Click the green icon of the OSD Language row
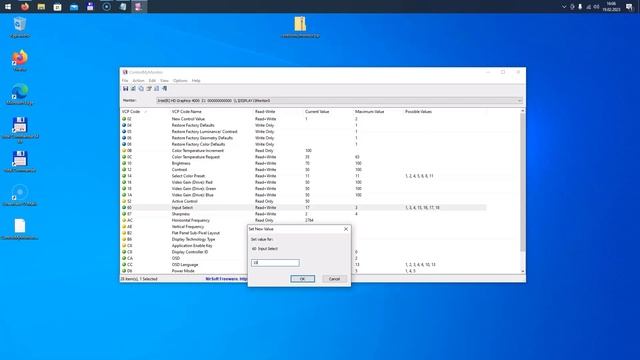The image size is (640, 360). (124, 264)
